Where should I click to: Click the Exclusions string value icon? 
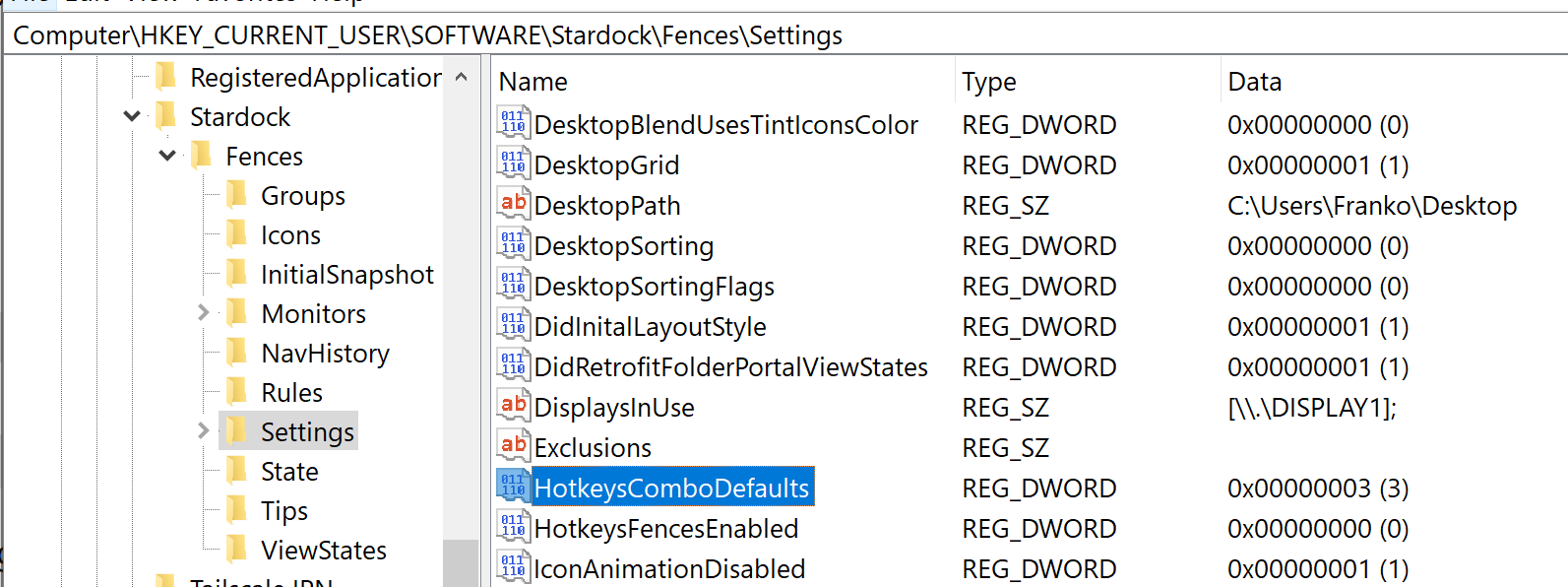513,447
